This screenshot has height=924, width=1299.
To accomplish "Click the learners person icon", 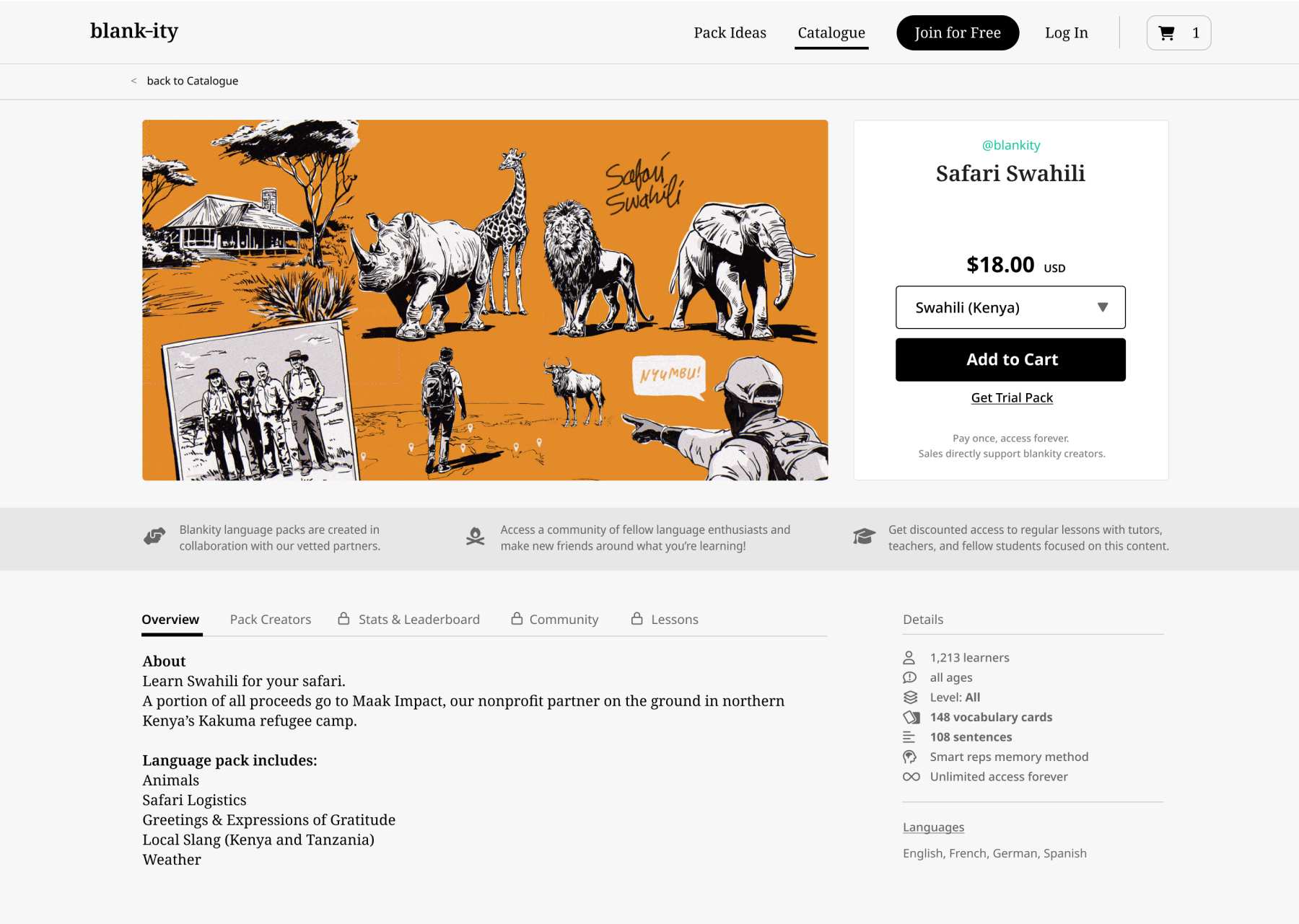I will pyautogui.click(x=909, y=658).
